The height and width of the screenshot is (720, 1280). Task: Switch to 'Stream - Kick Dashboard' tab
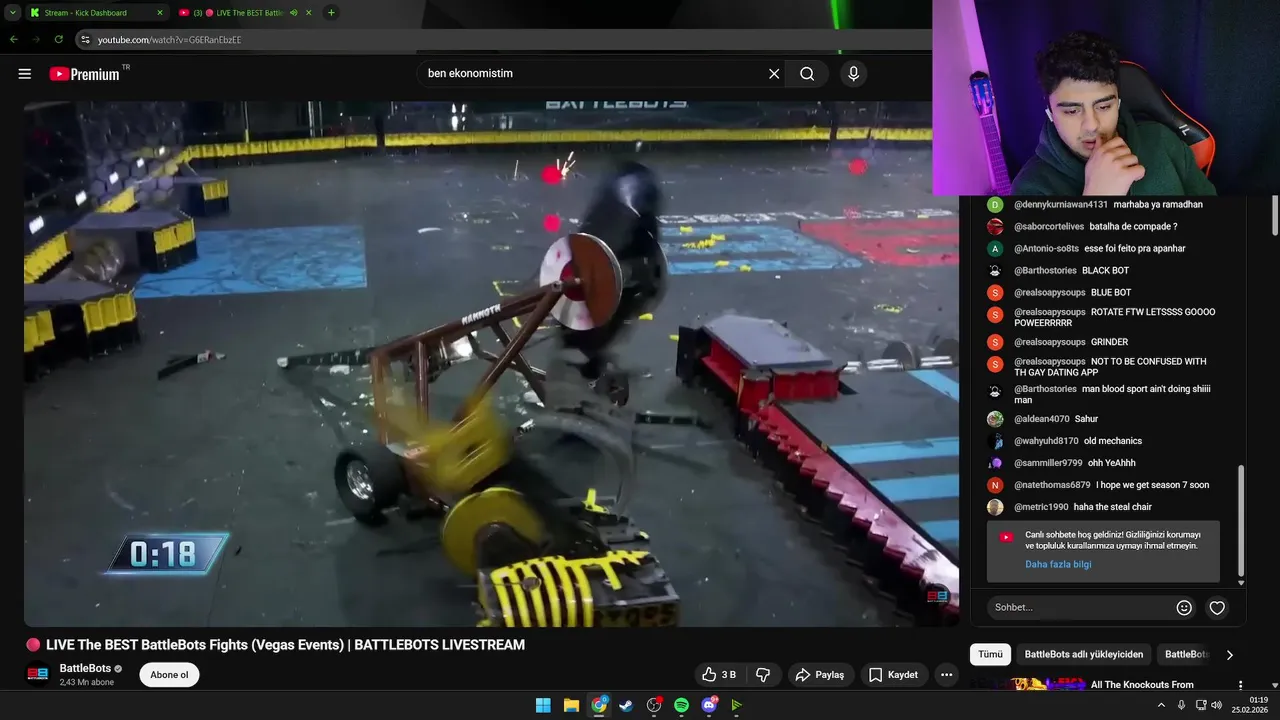[85, 13]
